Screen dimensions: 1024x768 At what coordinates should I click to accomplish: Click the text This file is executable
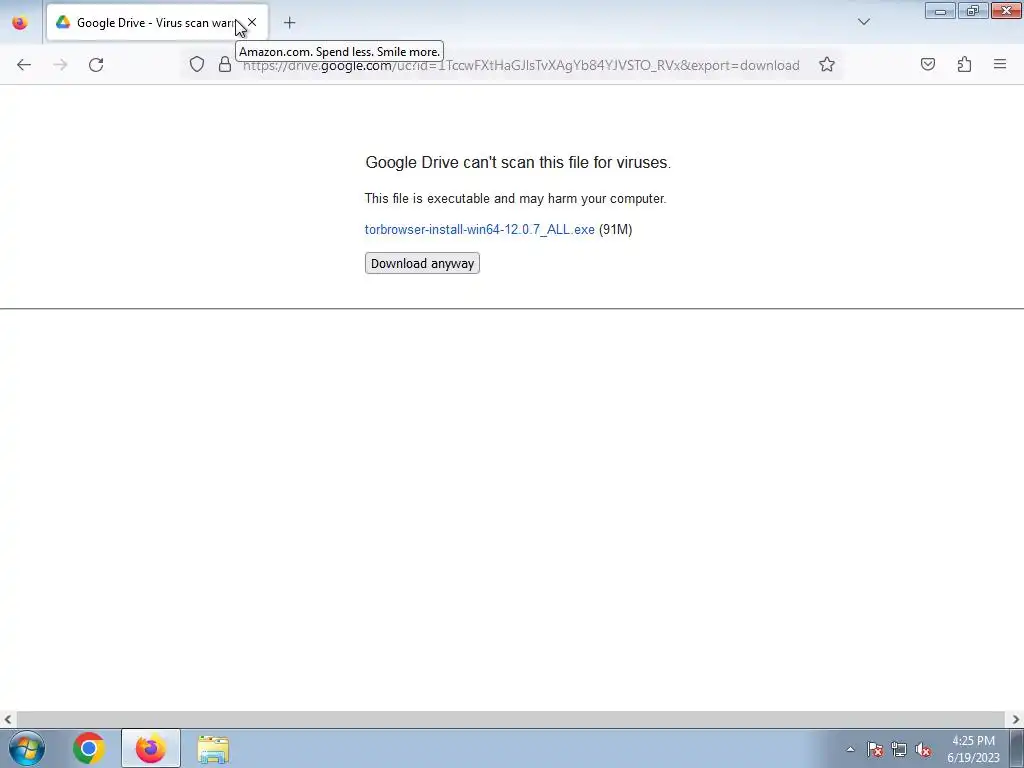click(x=515, y=199)
